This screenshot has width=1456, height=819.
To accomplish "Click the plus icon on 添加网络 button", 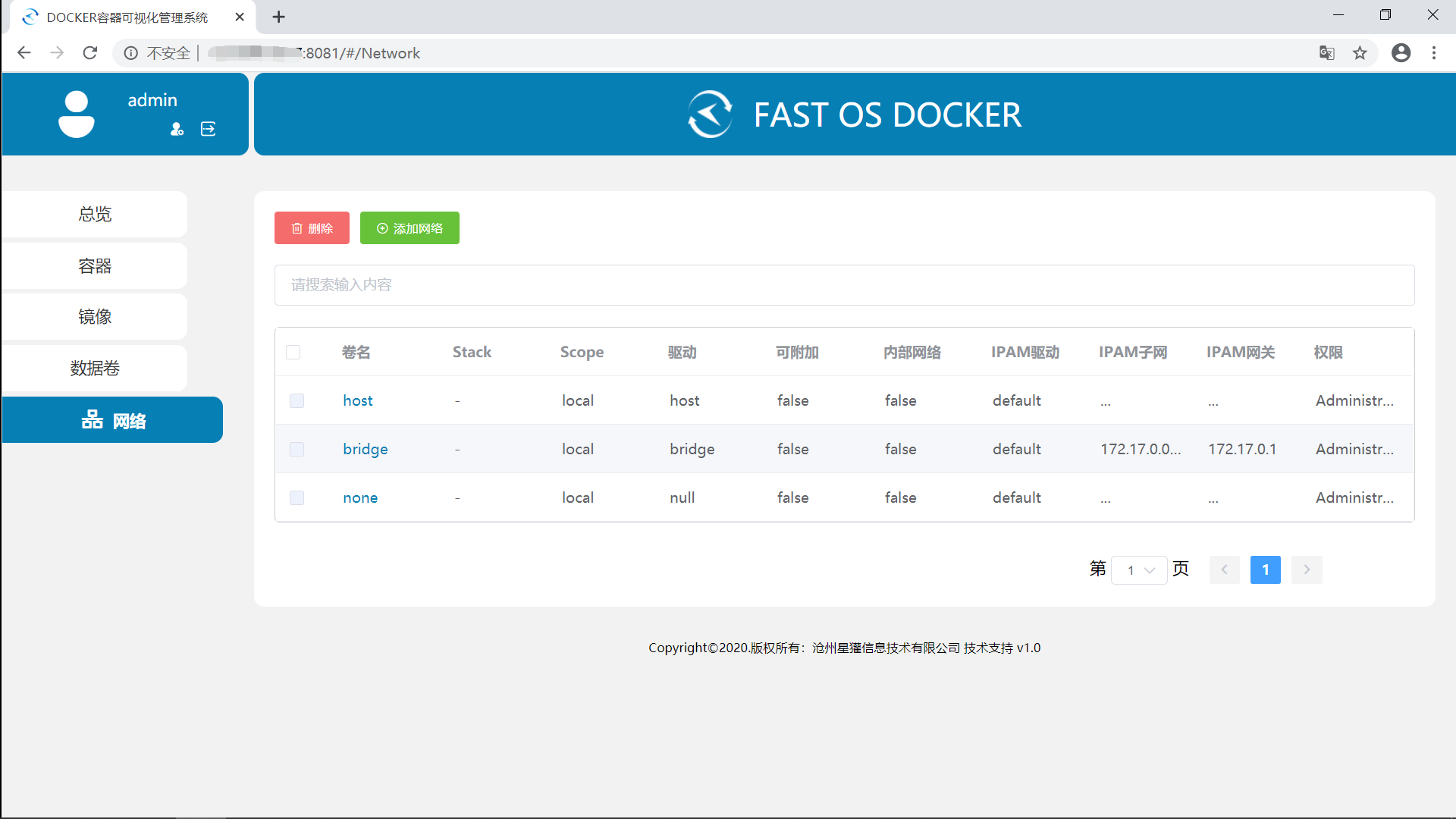I will [381, 227].
